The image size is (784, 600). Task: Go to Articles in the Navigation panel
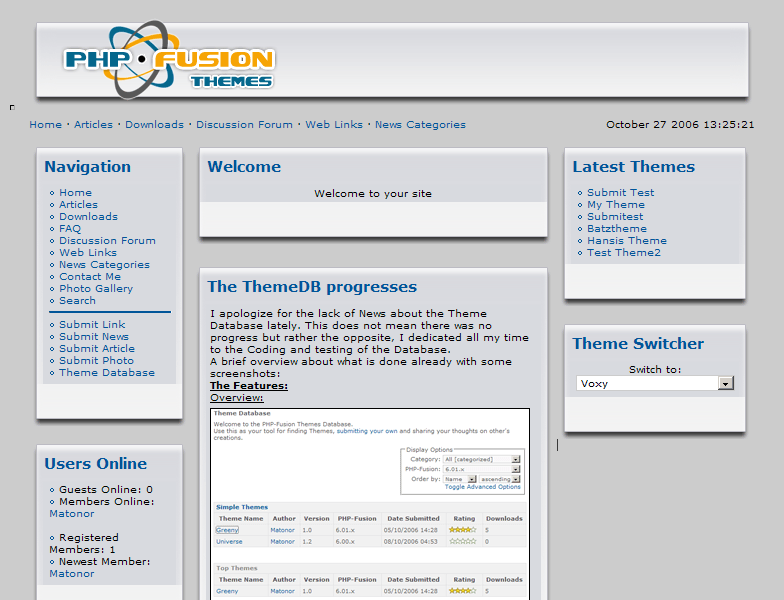point(78,204)
